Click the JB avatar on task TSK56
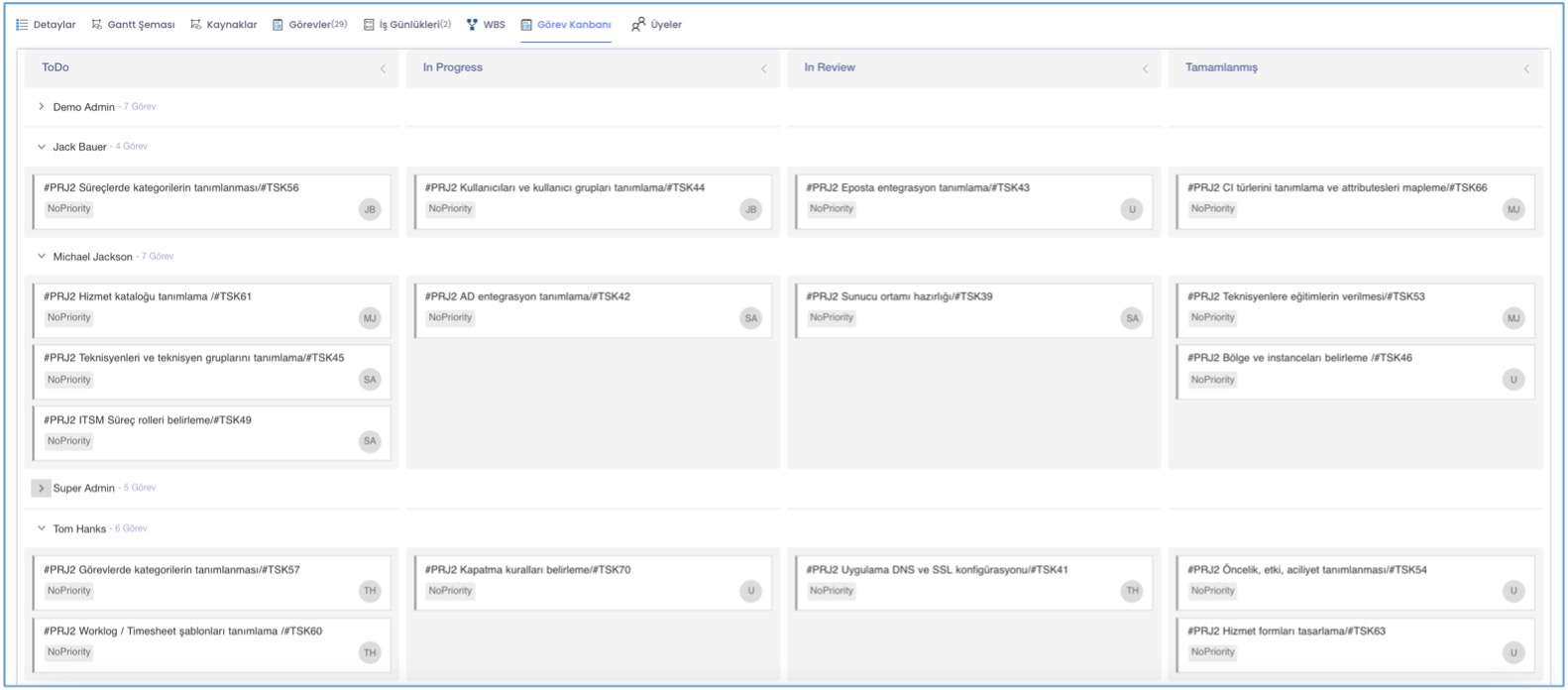This screenshot has height=690, width=1568. pos(370,209)
